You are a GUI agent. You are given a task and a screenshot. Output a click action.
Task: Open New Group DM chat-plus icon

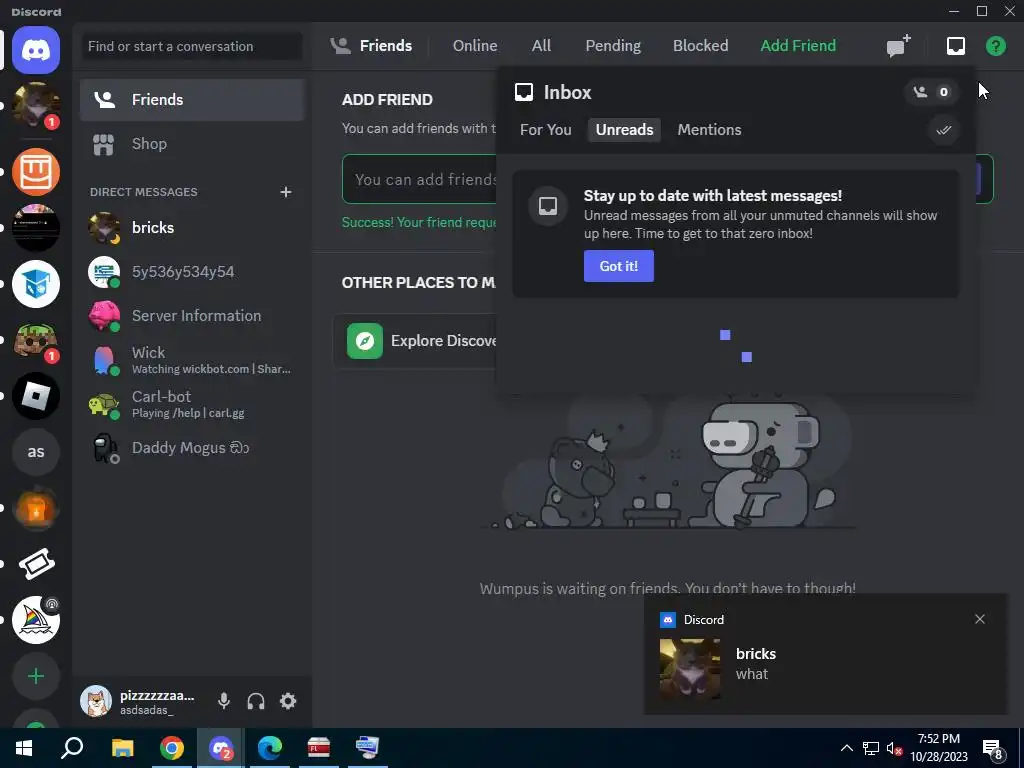899,46
